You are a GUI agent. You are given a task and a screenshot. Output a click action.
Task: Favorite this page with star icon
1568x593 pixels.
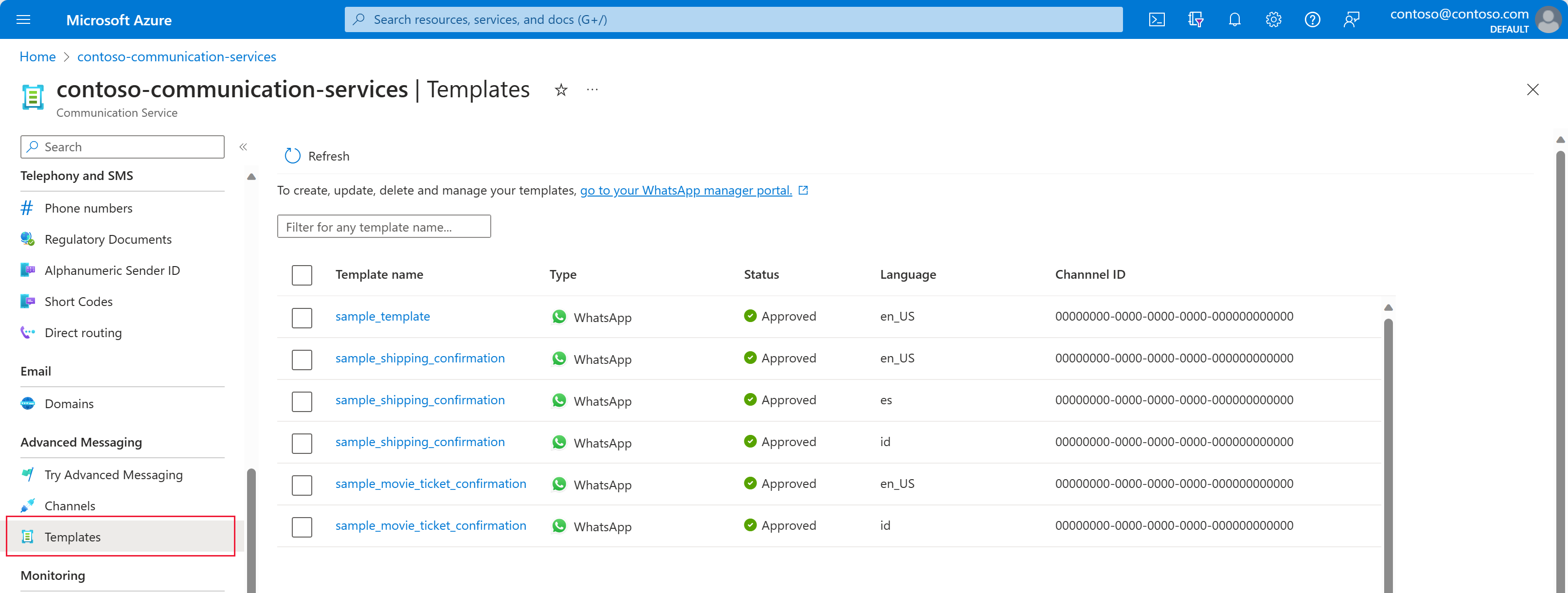(x=561, y=90)
